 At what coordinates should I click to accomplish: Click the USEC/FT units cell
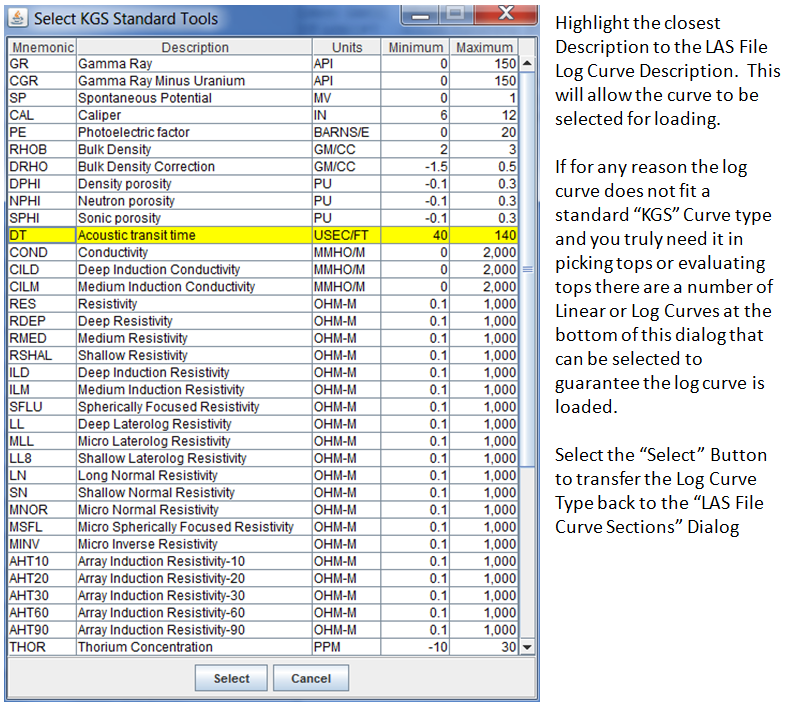[x=347, y=235]
